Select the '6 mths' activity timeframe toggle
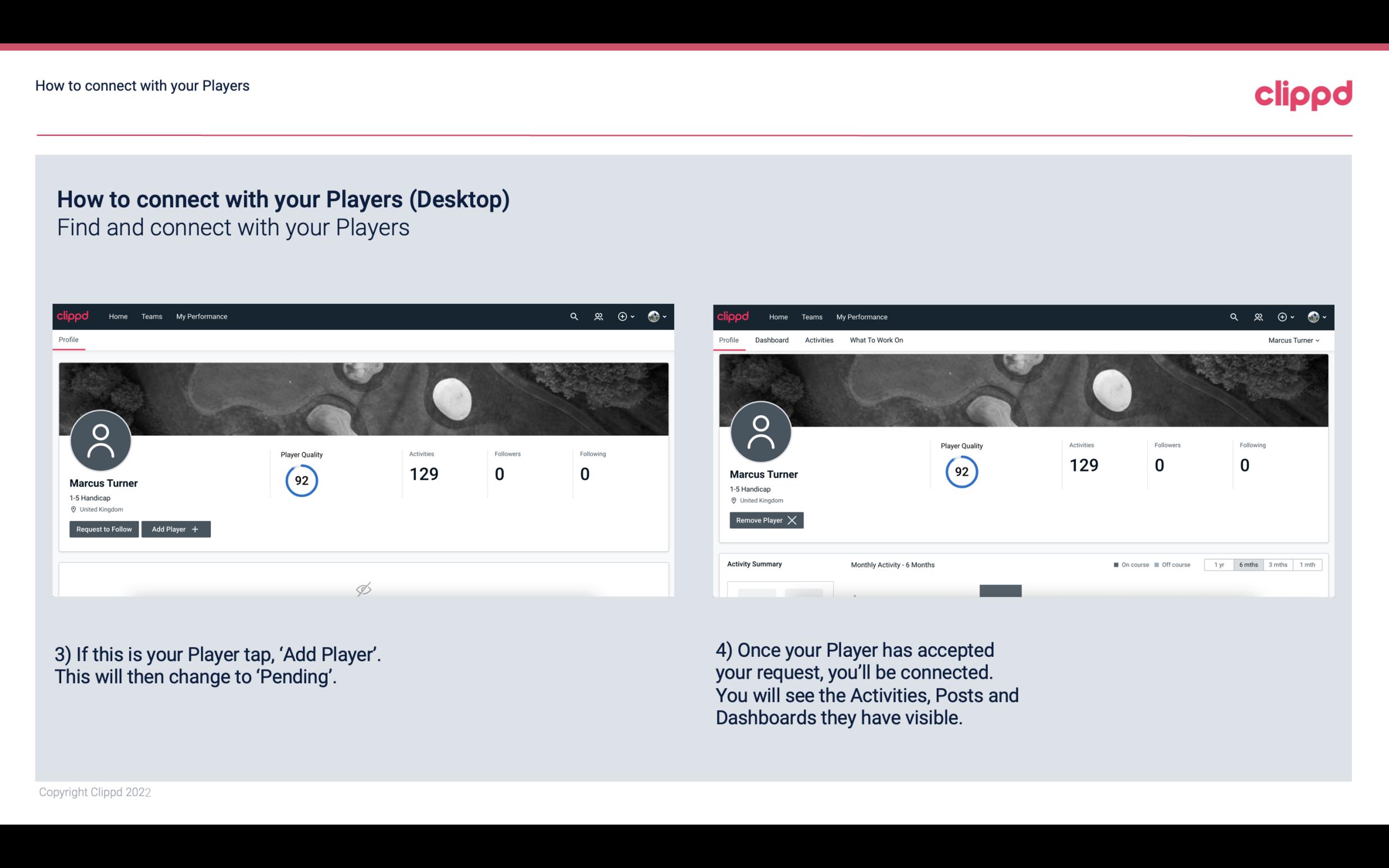Viewport: 1389px width, 868px height. click(1247, 564)
